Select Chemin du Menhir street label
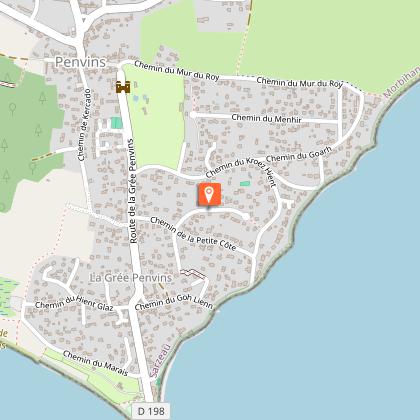 [266, 118]
